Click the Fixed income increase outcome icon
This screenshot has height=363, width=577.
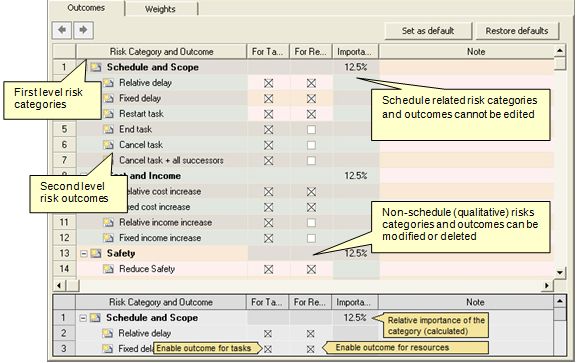pos(108,238)
